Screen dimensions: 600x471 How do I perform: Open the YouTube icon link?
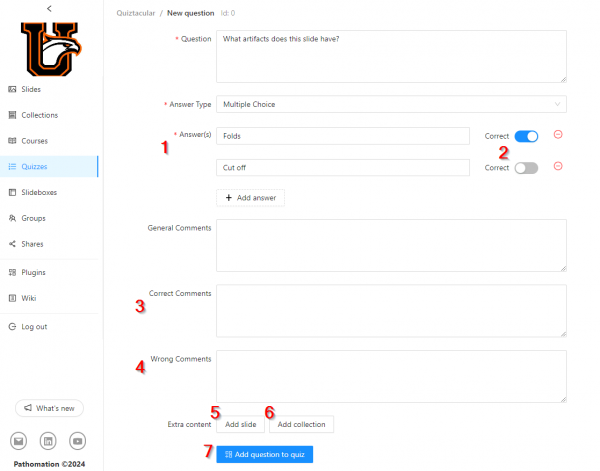coord(77,441)
